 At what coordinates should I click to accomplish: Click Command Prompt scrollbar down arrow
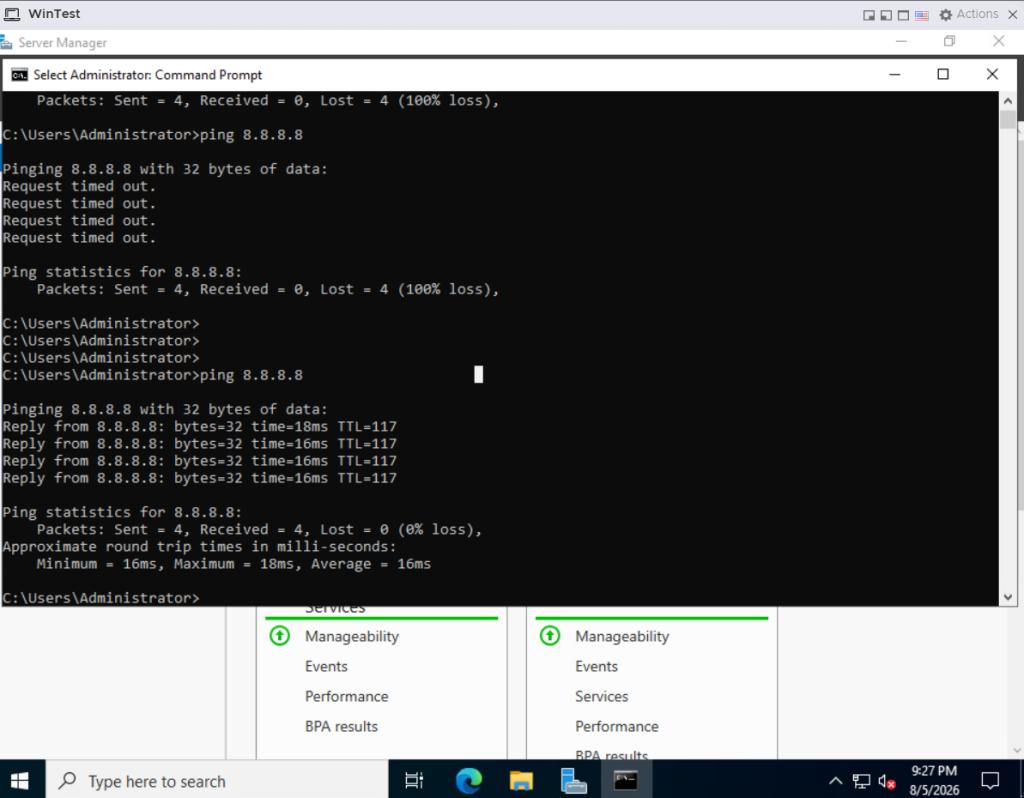tap(1008, 597)
